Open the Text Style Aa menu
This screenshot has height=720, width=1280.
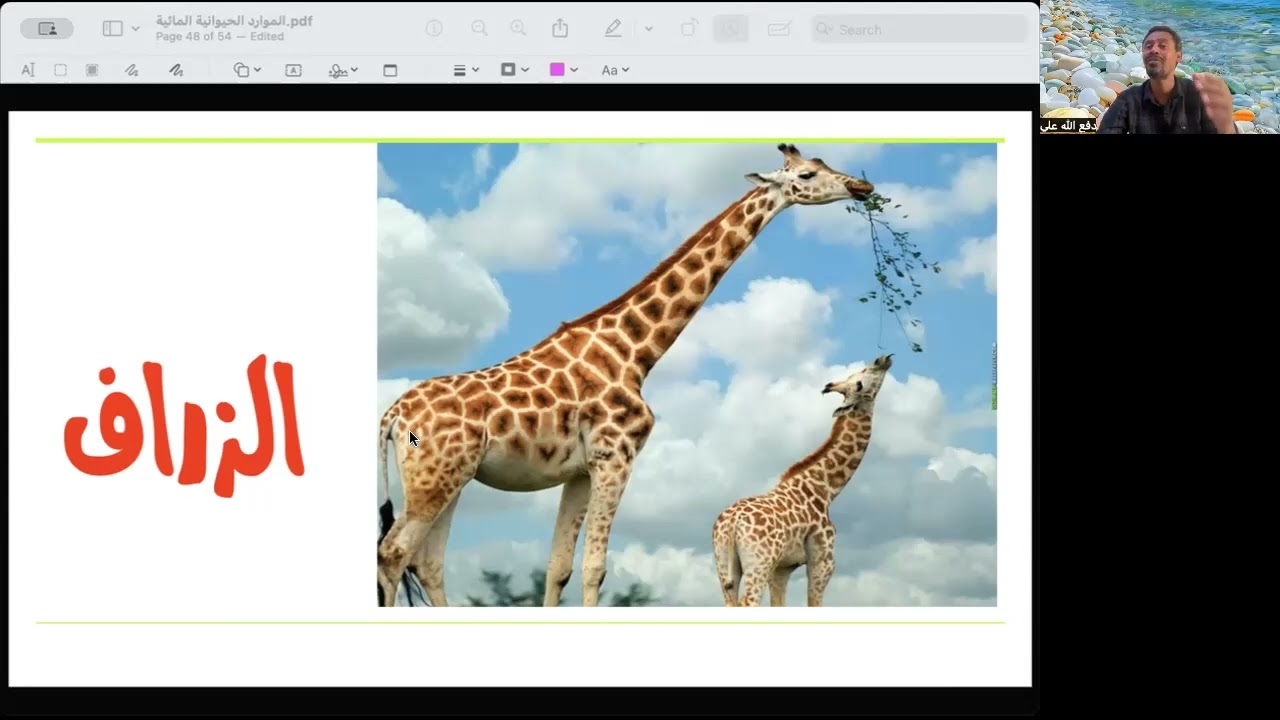point(615,70)
